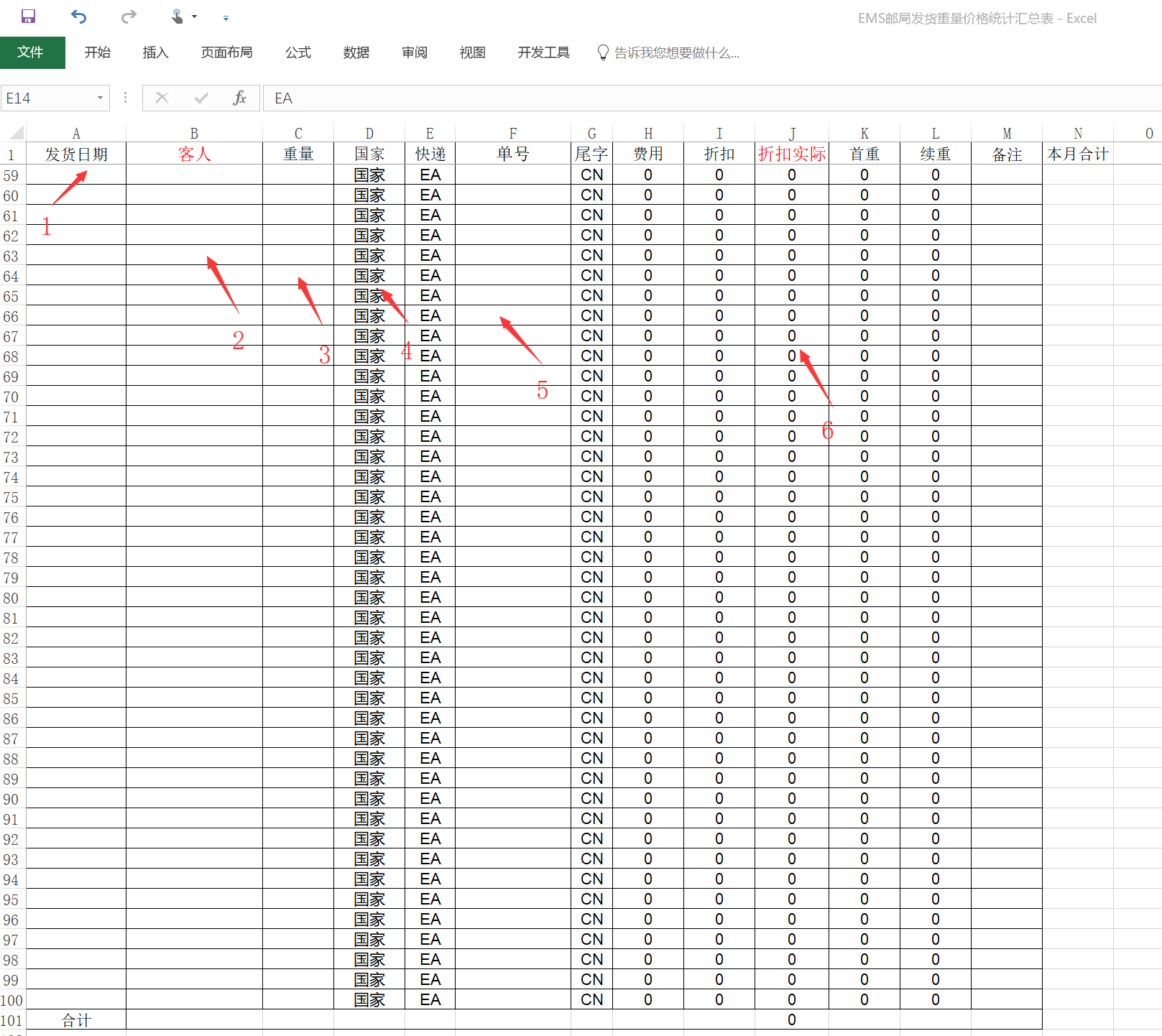
Task: Open the Name Box dropdown arrow
Action: click(x=100, y=98)
